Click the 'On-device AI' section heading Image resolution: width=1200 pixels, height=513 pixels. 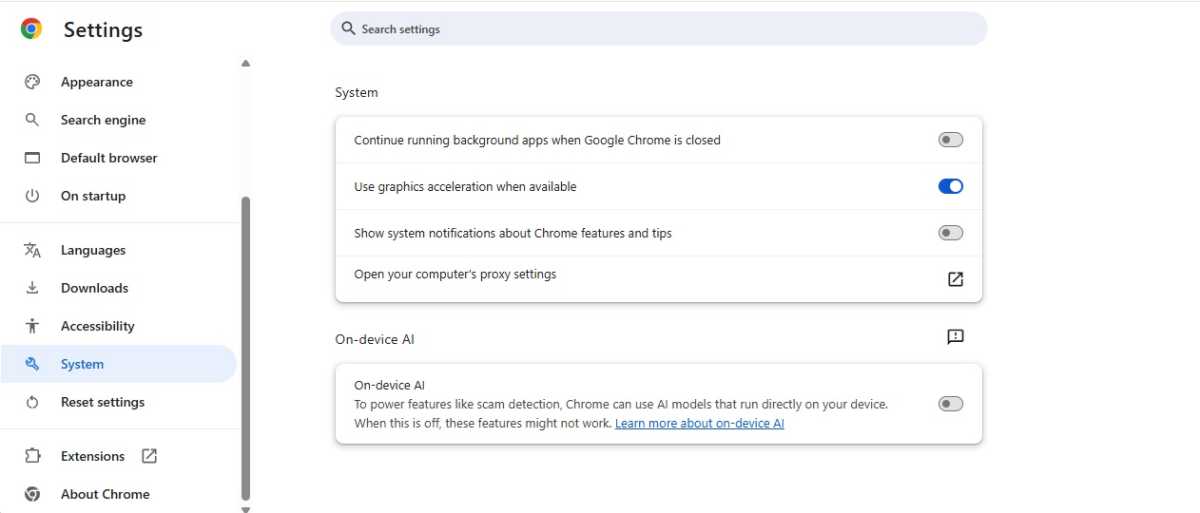(374, 339)
